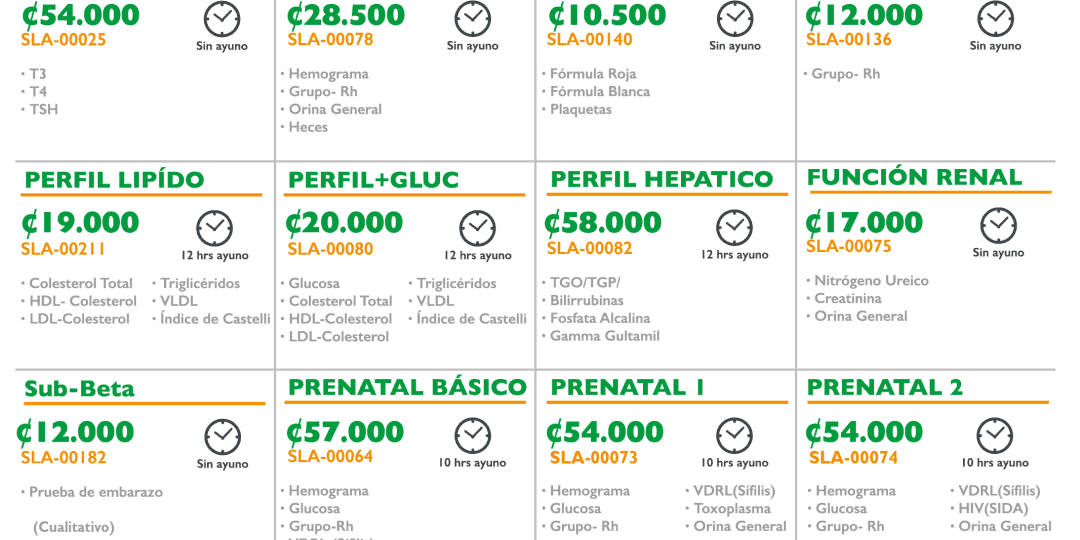Select the code SLA-00074
The width and height of the screenshot is (1080, 540).
coord(853,458)
